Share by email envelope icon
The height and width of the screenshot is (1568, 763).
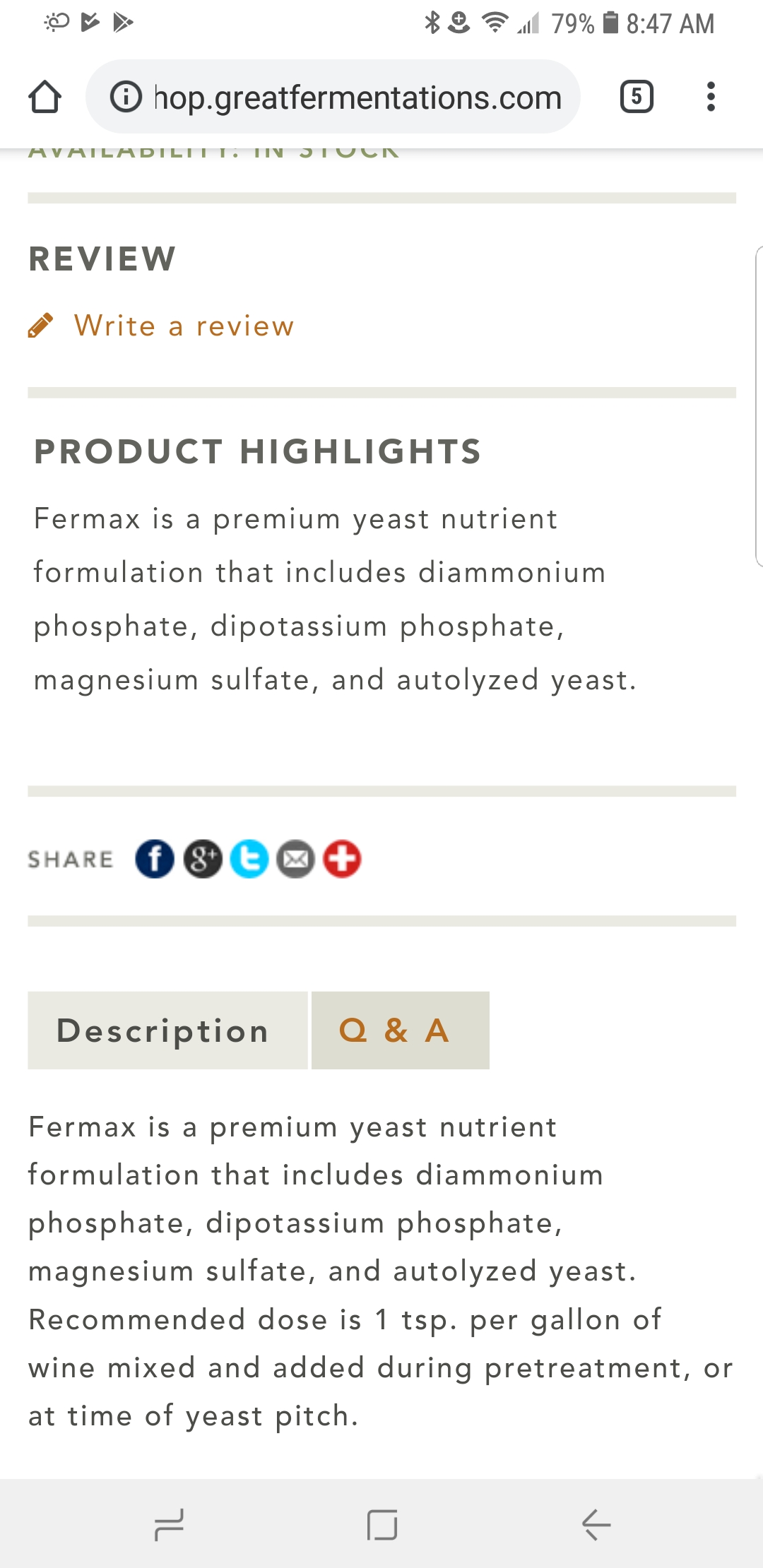click(x=295, y=859)
